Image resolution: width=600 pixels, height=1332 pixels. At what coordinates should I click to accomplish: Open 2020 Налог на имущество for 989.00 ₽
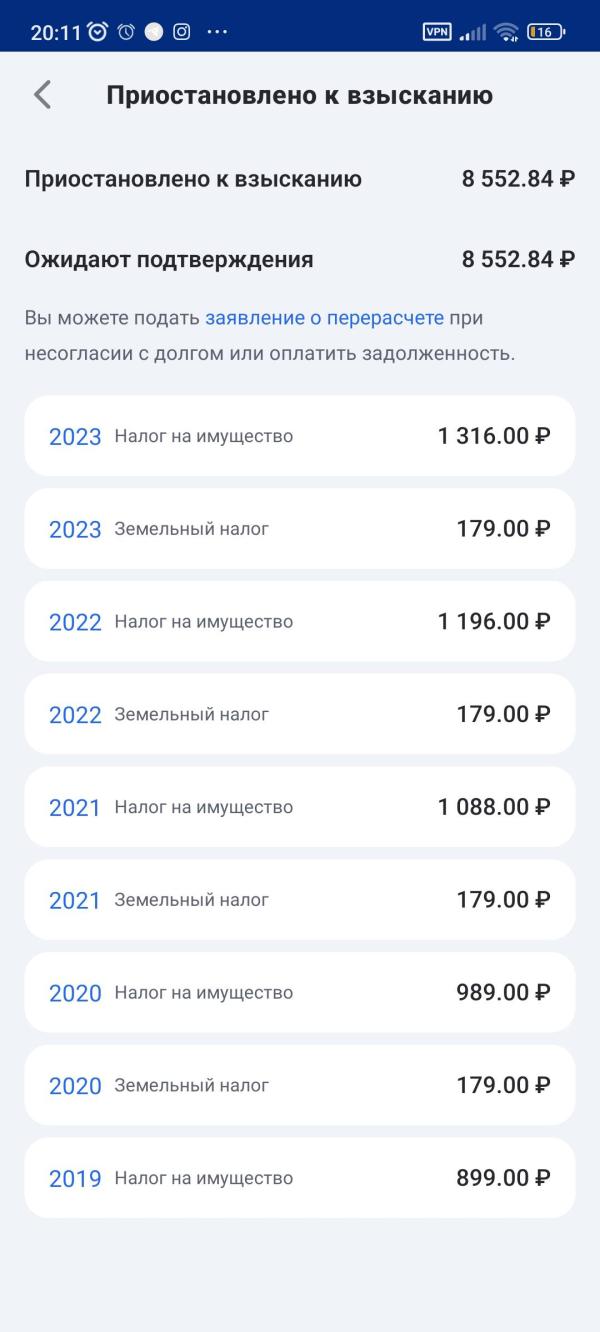coord(299,992)
